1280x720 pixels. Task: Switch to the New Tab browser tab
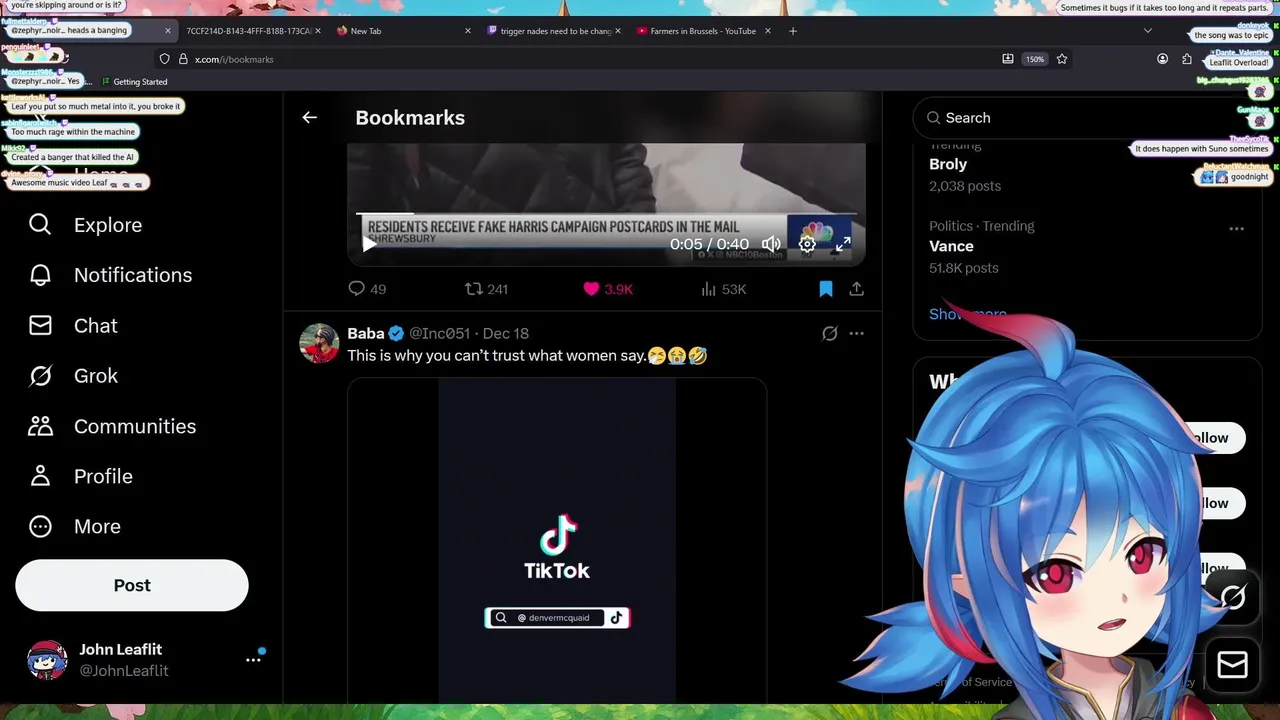(403, 31)
